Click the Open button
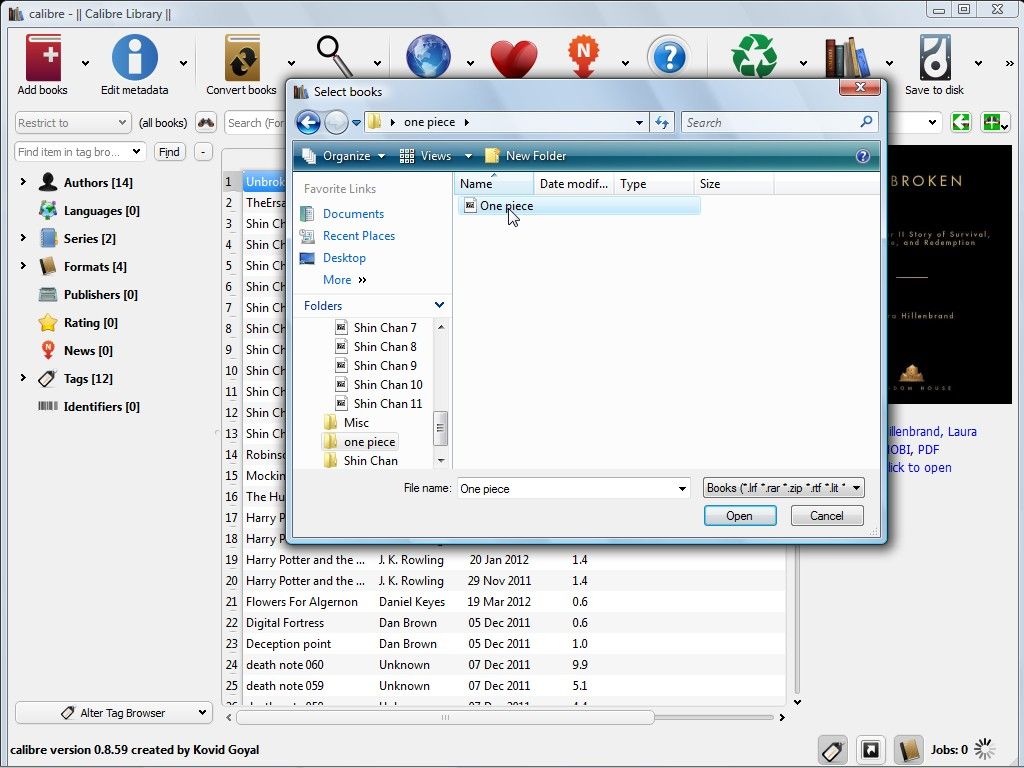The width and height of the screenshot is (1024, 768). coord(740,516)
